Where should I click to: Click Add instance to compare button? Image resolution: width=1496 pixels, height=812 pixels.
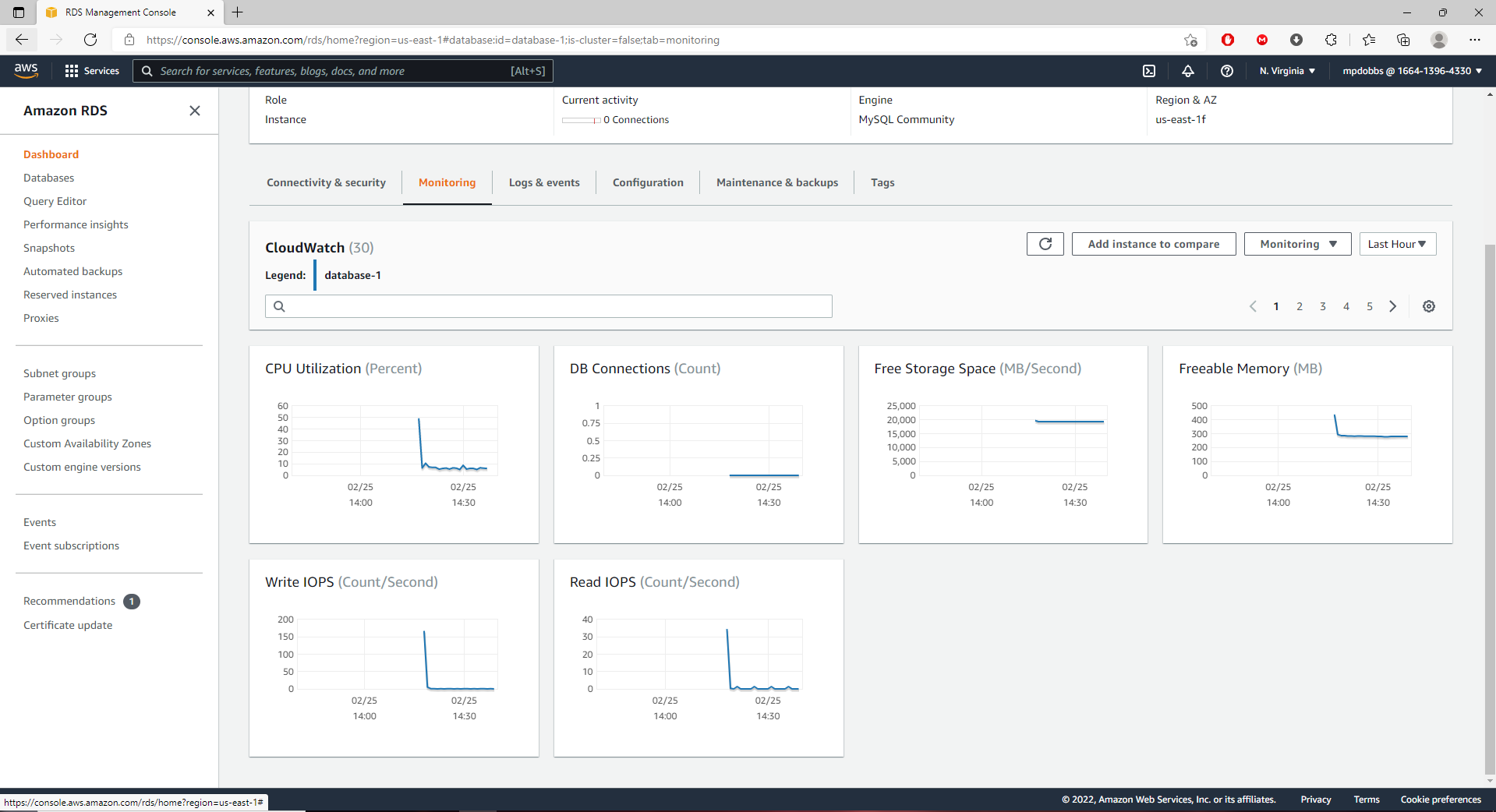pyautogui.click(x=1153, y=244)
